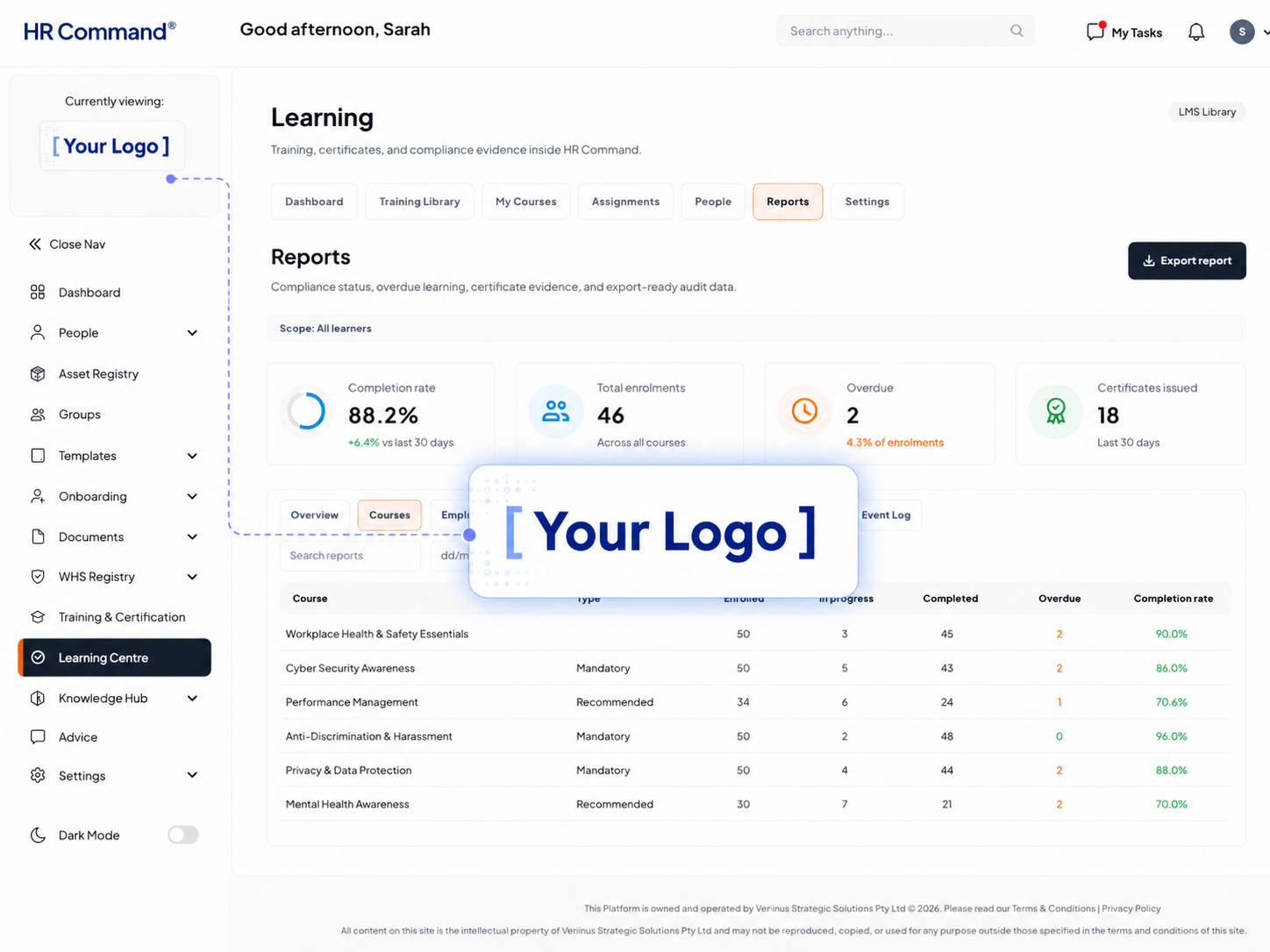1270x952 pixels.
Task: Toggle the Dark Mode switch
Action: pyautogui.click(x=183, y=835)
